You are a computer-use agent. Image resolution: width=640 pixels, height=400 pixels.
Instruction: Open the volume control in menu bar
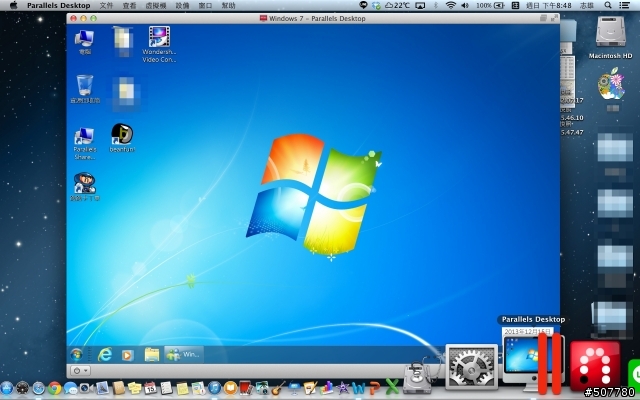465,5
